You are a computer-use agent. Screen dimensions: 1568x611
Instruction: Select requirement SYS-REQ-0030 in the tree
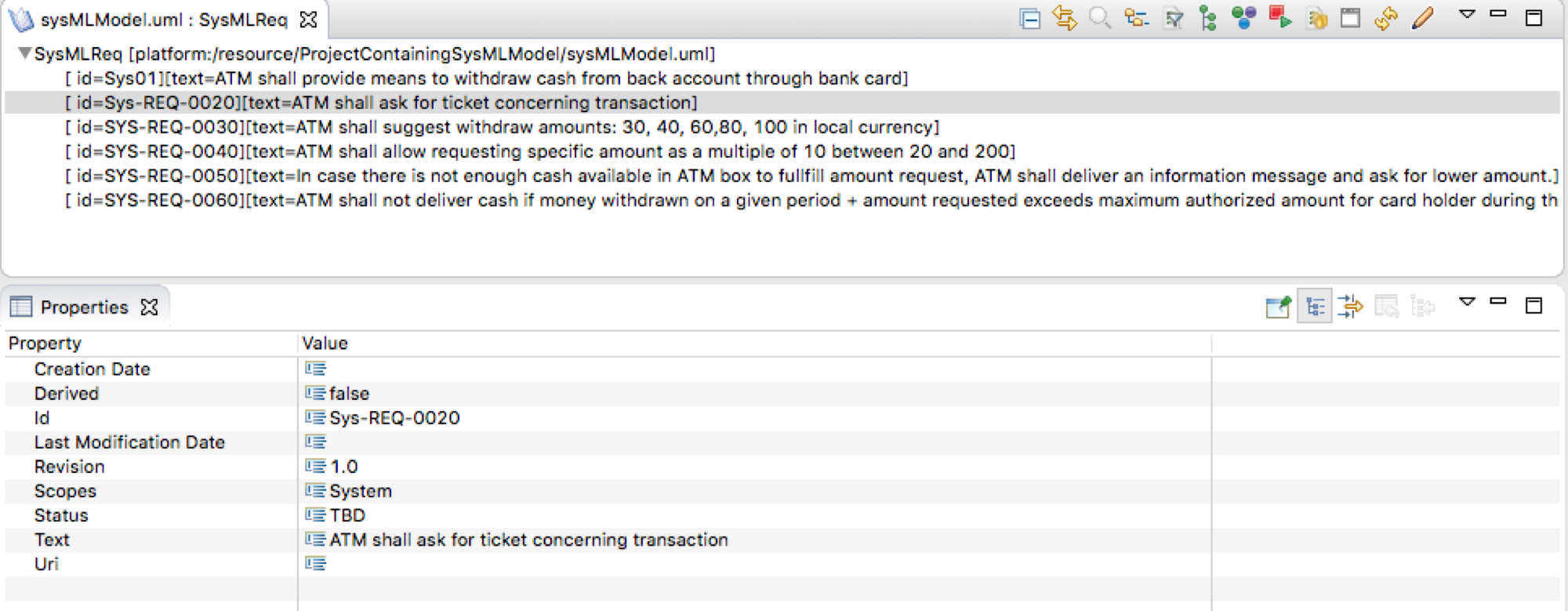(x=503, y=127)
